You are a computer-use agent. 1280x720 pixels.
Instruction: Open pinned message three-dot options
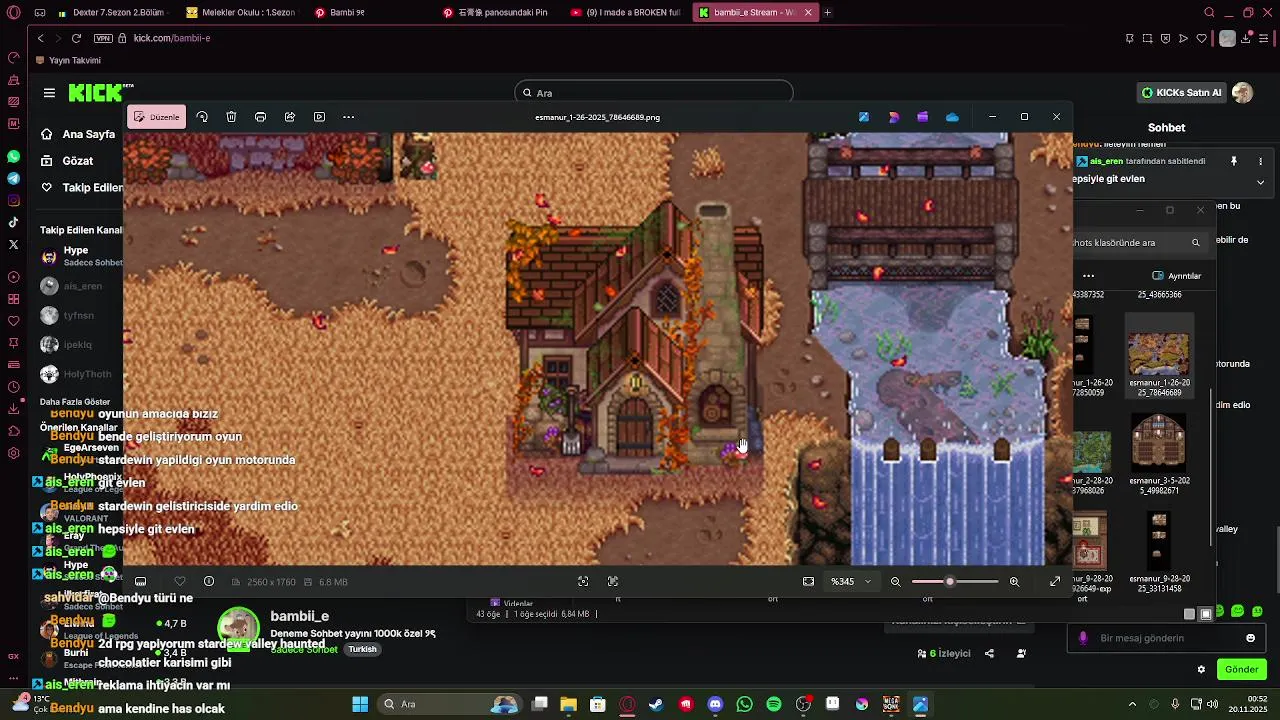1261,161
